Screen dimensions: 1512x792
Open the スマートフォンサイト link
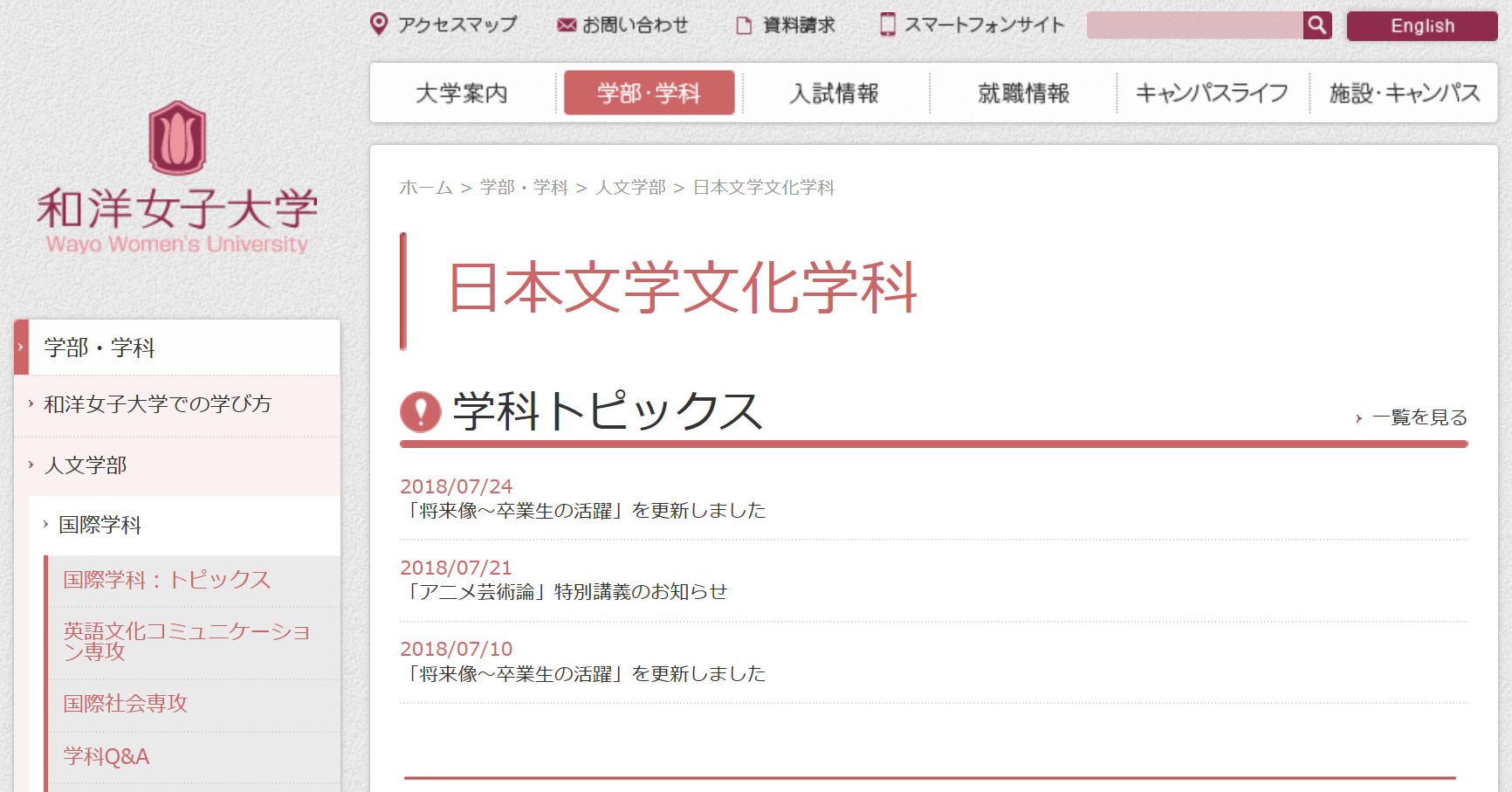pos(984,24)
